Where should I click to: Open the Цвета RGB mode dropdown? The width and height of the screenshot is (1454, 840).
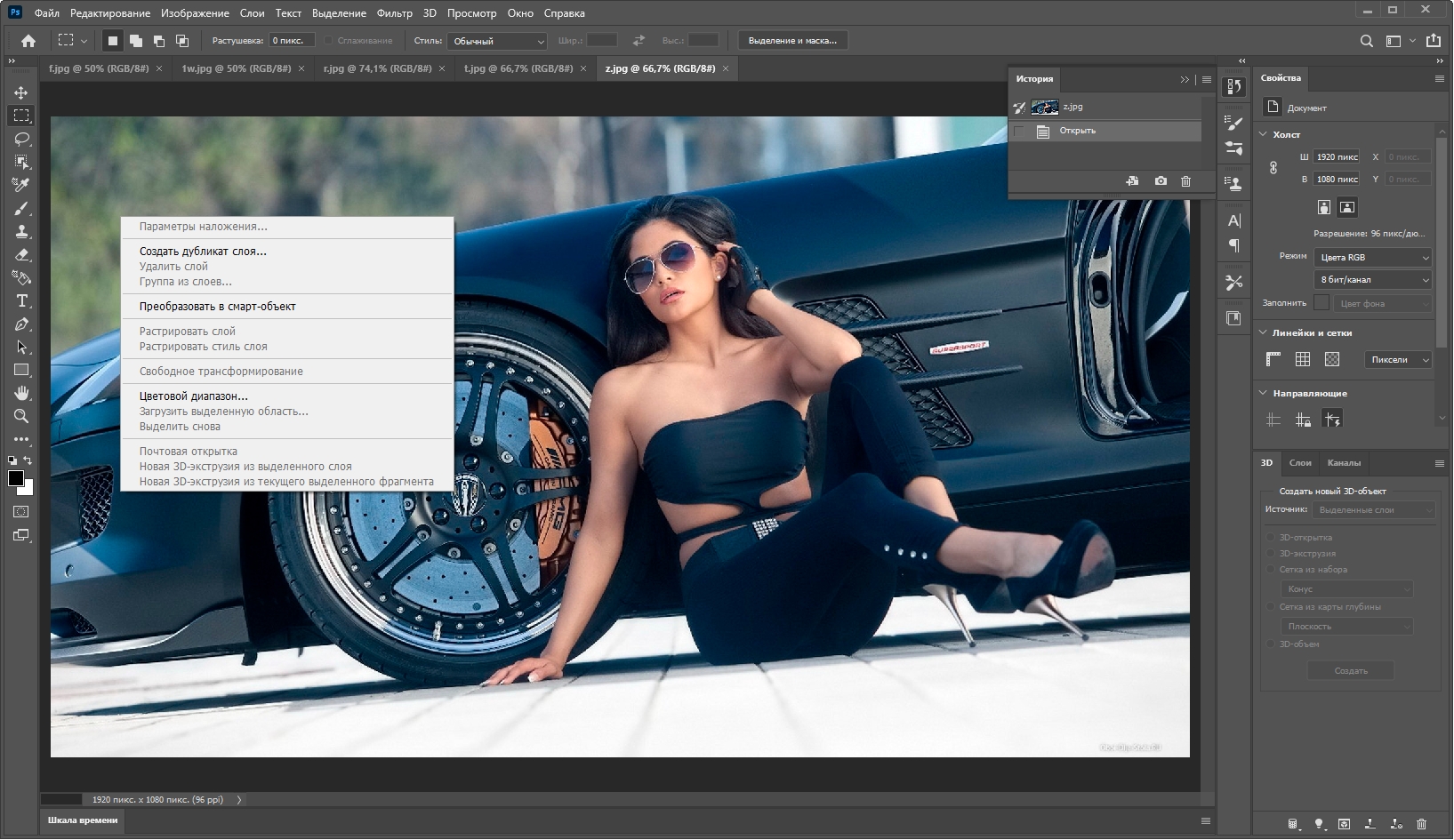coord(1372,258)
